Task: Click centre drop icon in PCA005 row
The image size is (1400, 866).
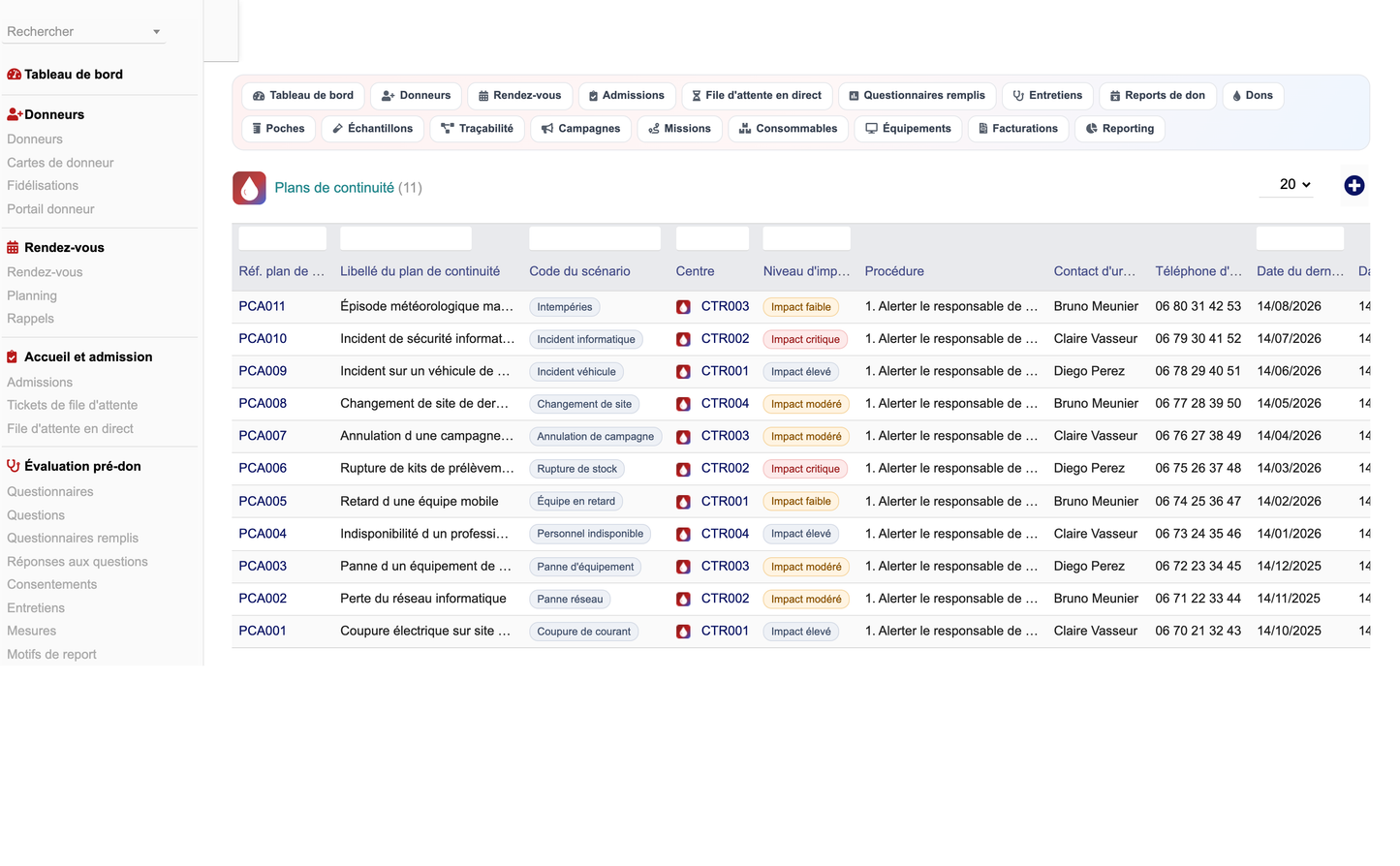Action: pos(683,502)
